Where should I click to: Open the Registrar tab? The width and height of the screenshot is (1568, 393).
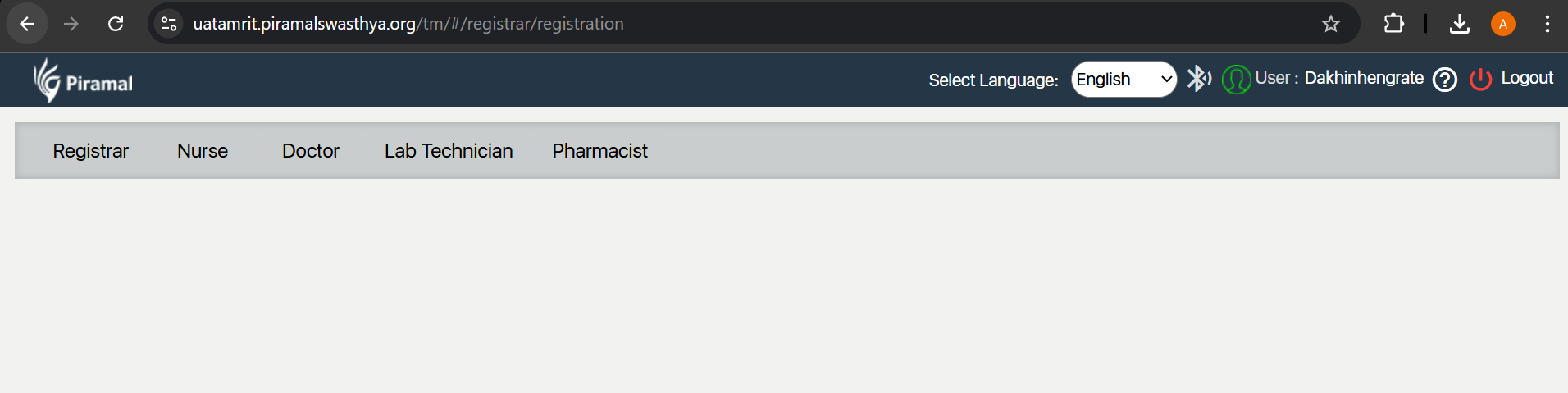90,151
